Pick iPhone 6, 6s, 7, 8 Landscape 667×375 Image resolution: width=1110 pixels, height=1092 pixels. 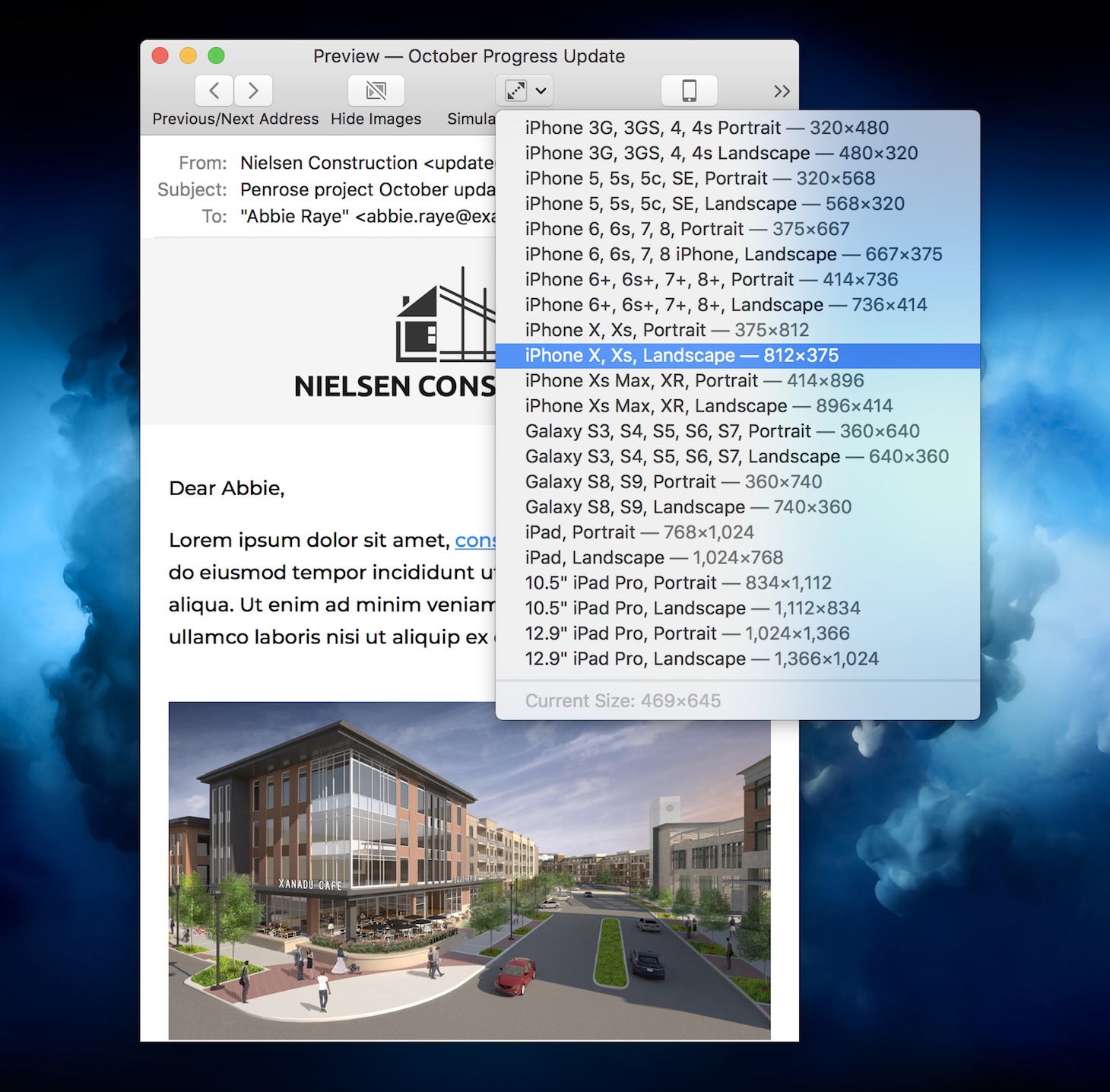[x=737, y=254]
